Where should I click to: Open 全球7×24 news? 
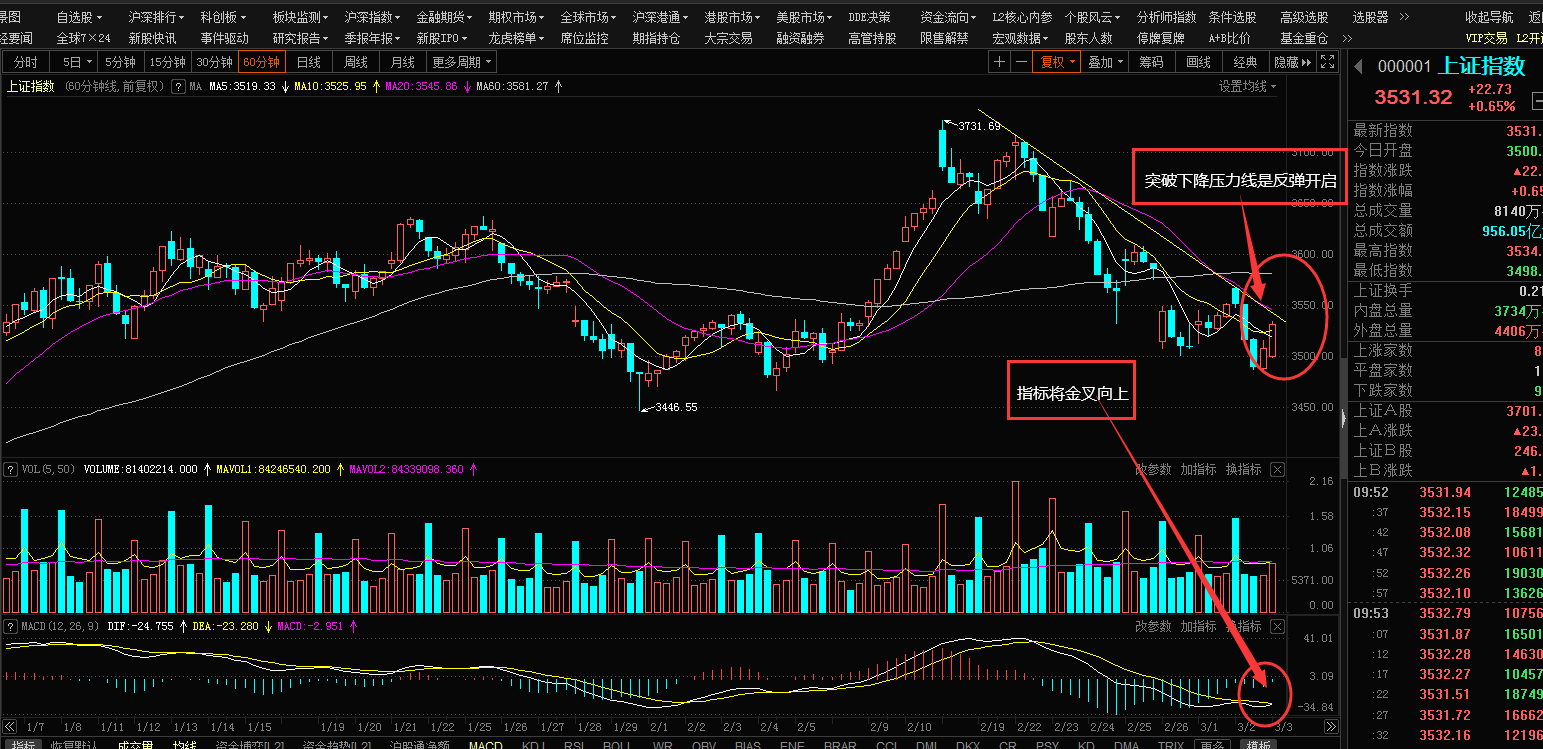(x=84, y=38)
